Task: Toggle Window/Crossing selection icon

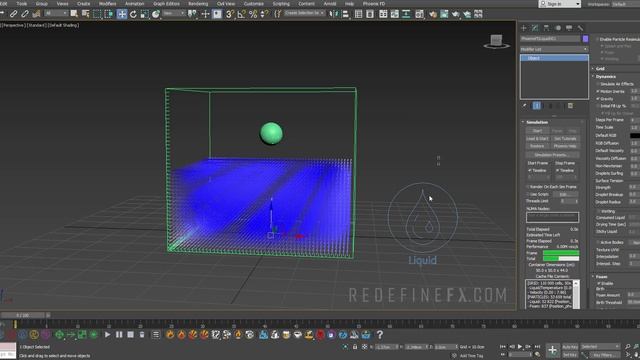Action: pos(109,14)
